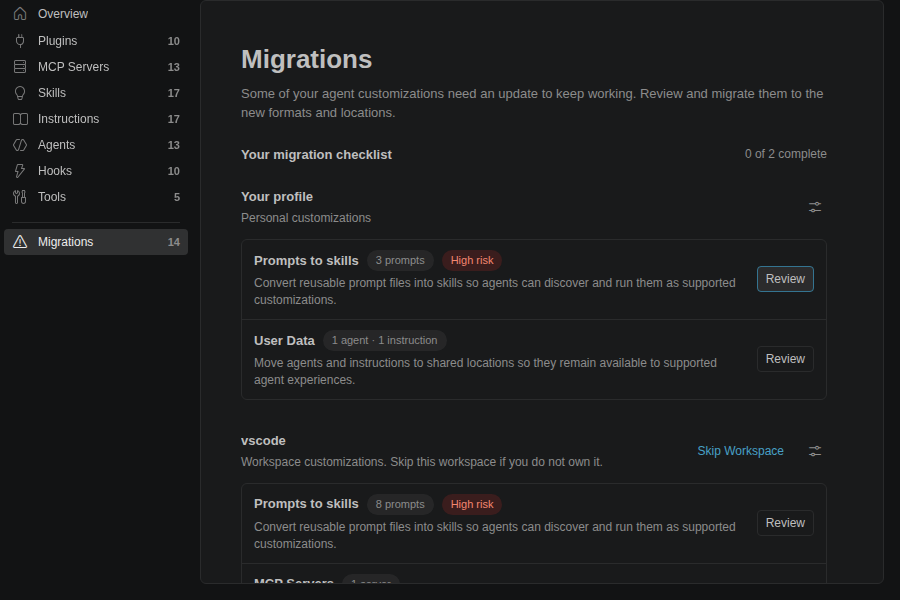Click the Agents count 13

[x=174, y=145]
